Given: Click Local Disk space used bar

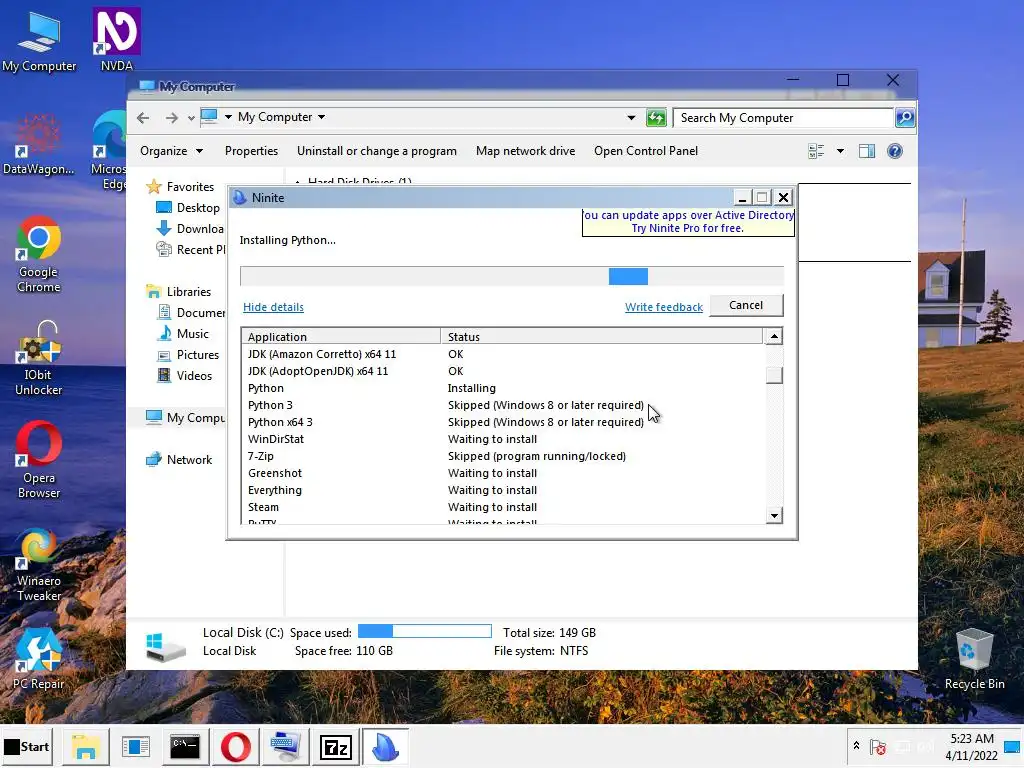Looking at the screenshot, I should 424,631.
